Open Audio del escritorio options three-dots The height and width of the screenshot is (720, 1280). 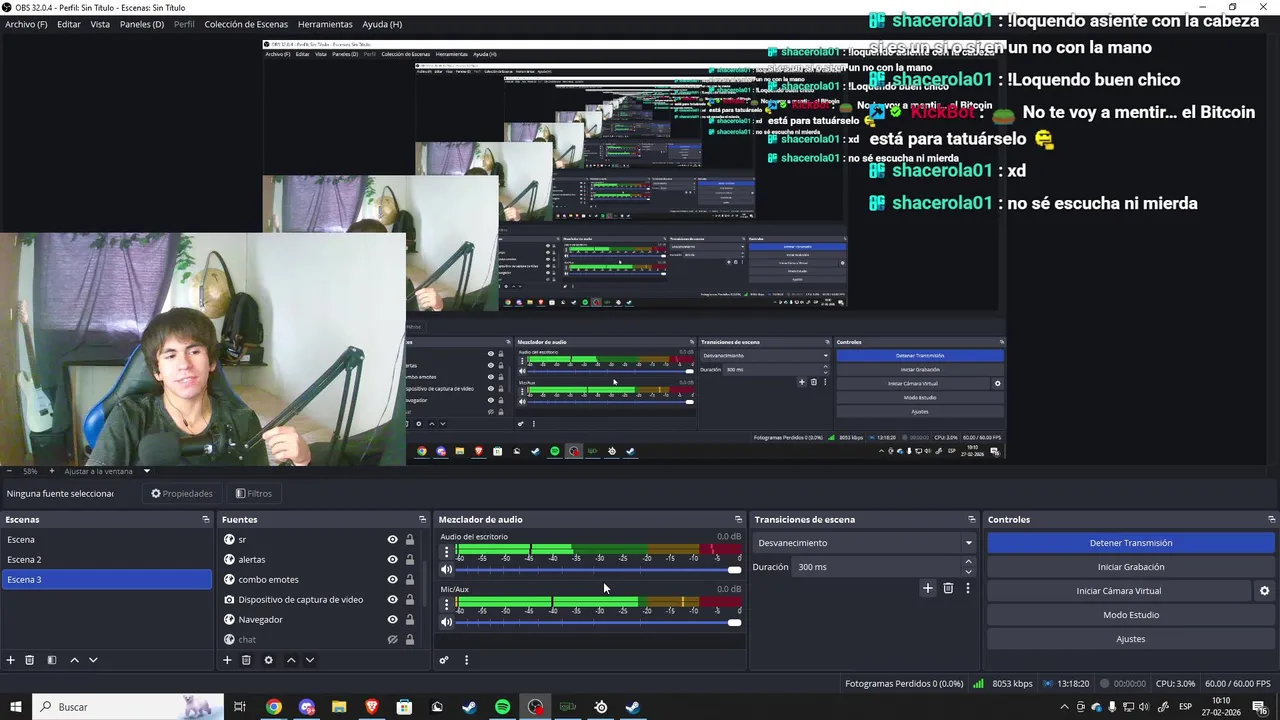446,551
